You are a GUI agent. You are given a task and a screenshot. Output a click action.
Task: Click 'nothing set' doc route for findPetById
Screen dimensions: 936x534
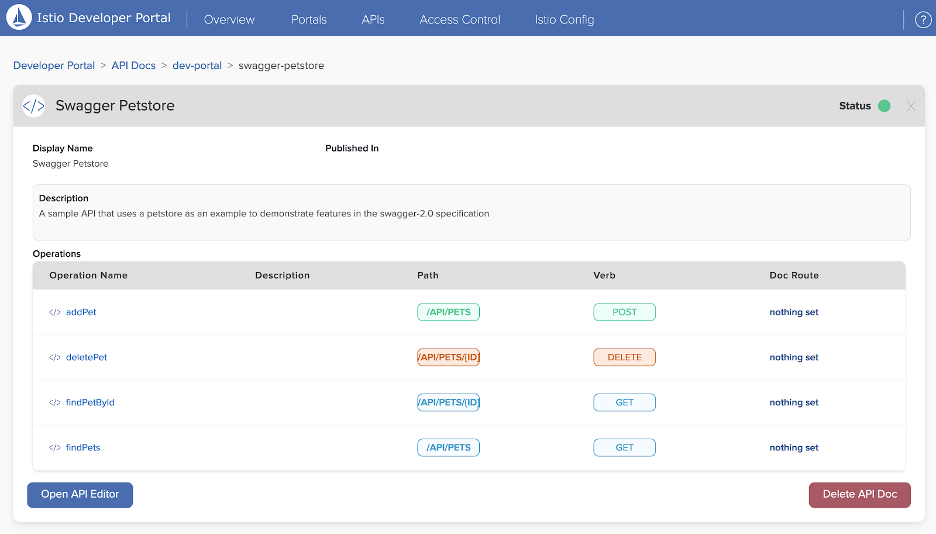point(793,403)
